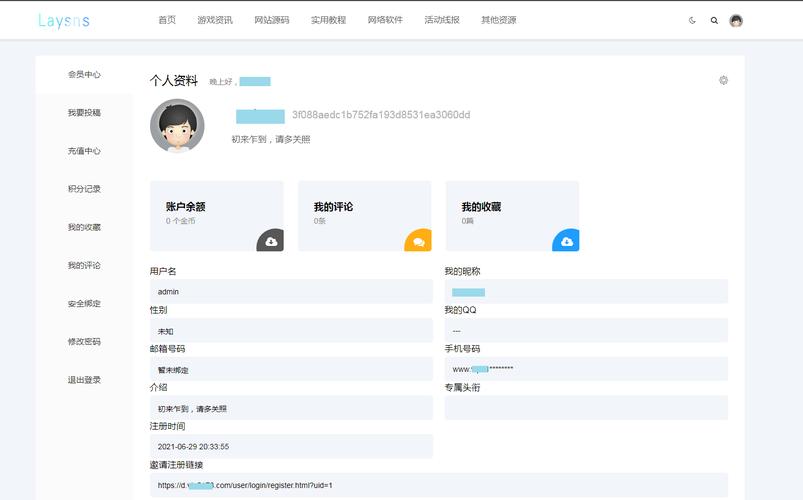Open search via the magnifier icon
Viewport: 803px width, 500px height.
(714, 20)
